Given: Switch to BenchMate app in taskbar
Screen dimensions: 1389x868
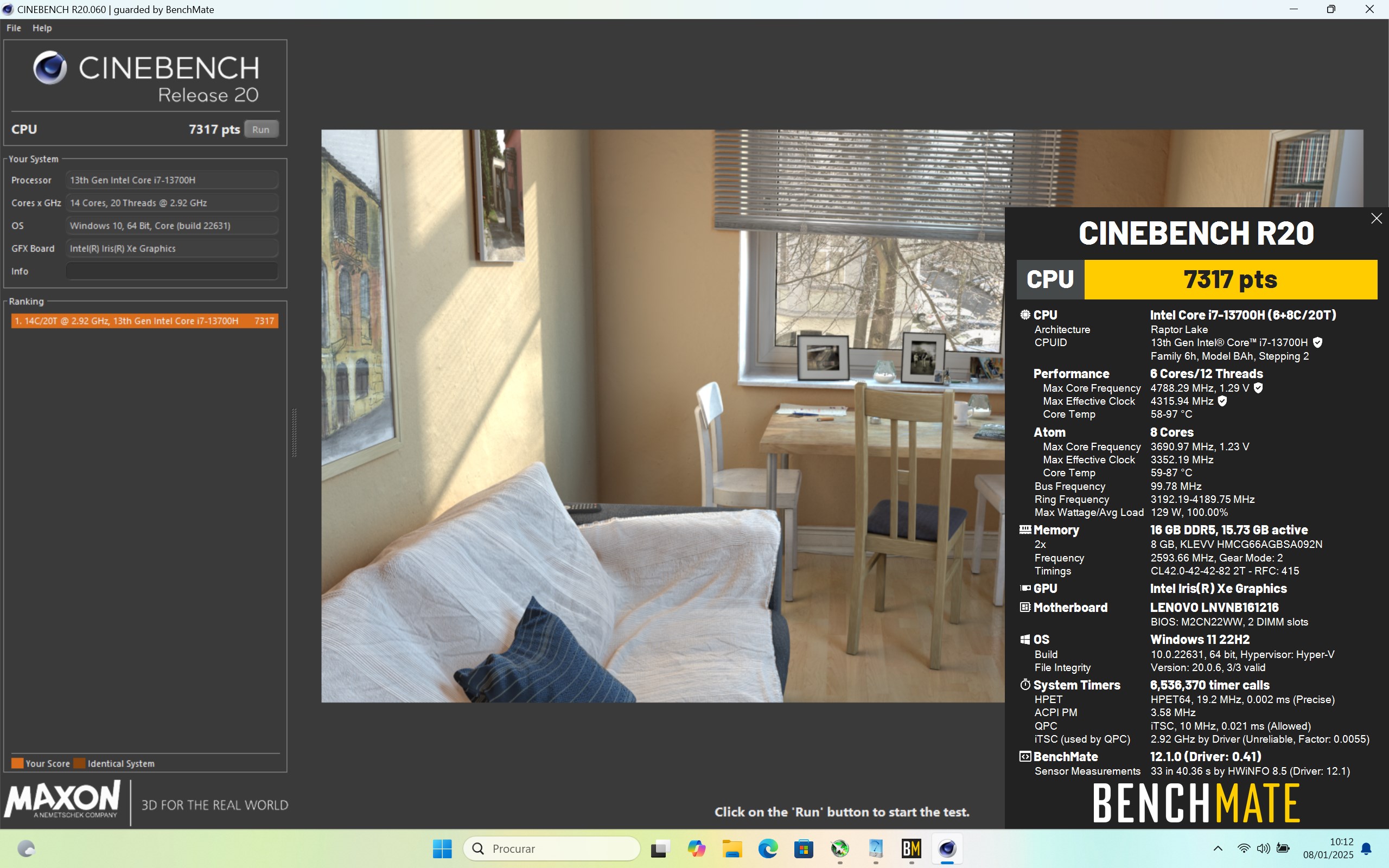Looking at the screenshot, I should pyautogui.click(x=912, y=848).
